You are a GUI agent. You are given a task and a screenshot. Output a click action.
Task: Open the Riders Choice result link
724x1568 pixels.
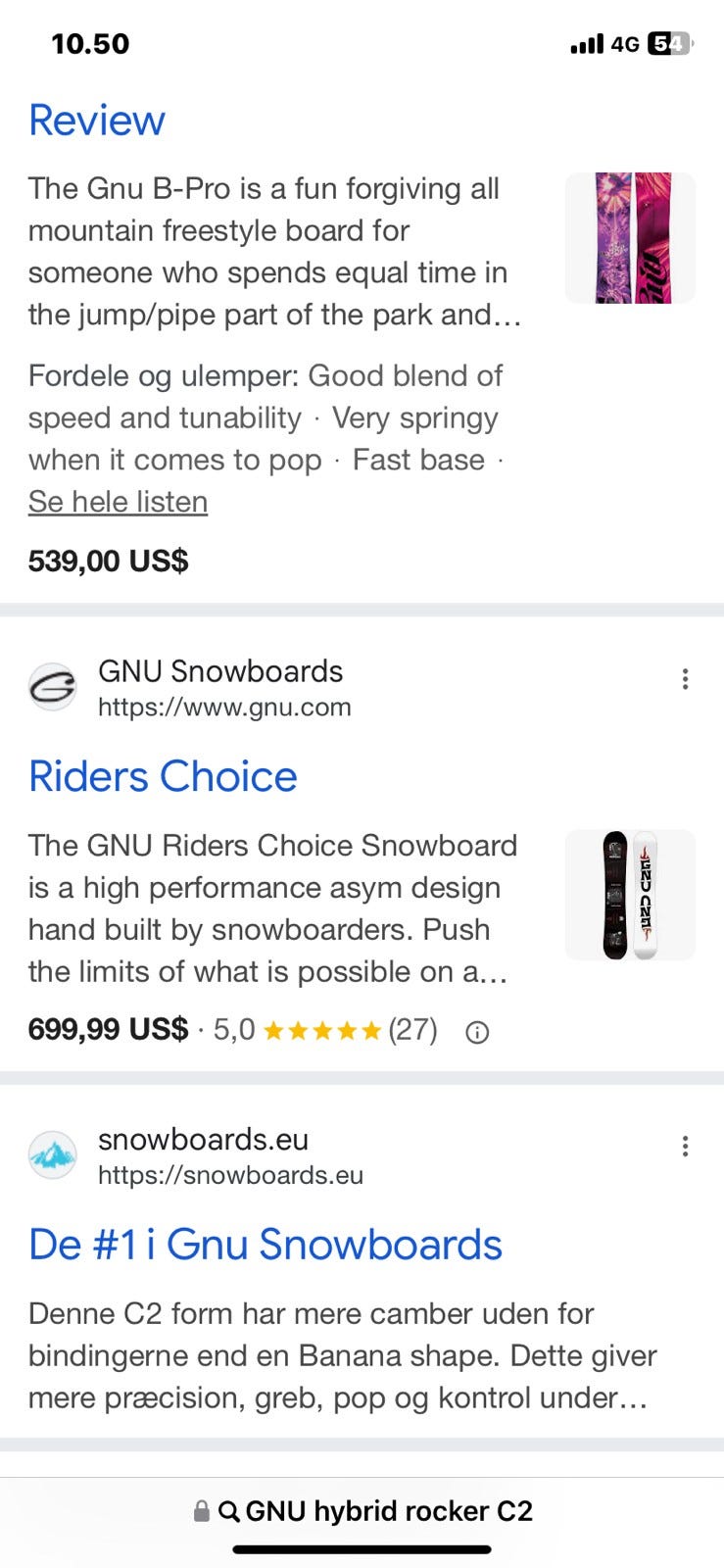pyautogui.click(x=163, y=776)
